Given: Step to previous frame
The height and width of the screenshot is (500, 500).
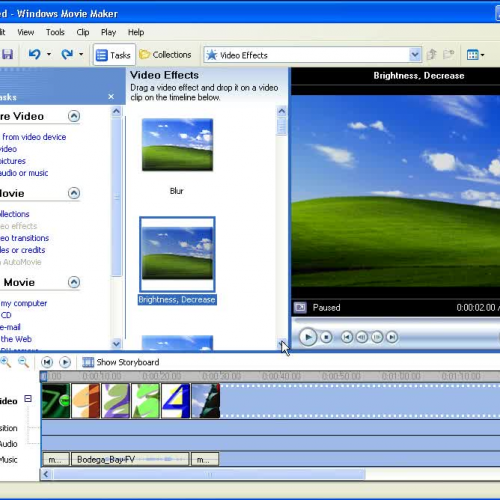Looking at the screenshot, I should coord(362,337).
